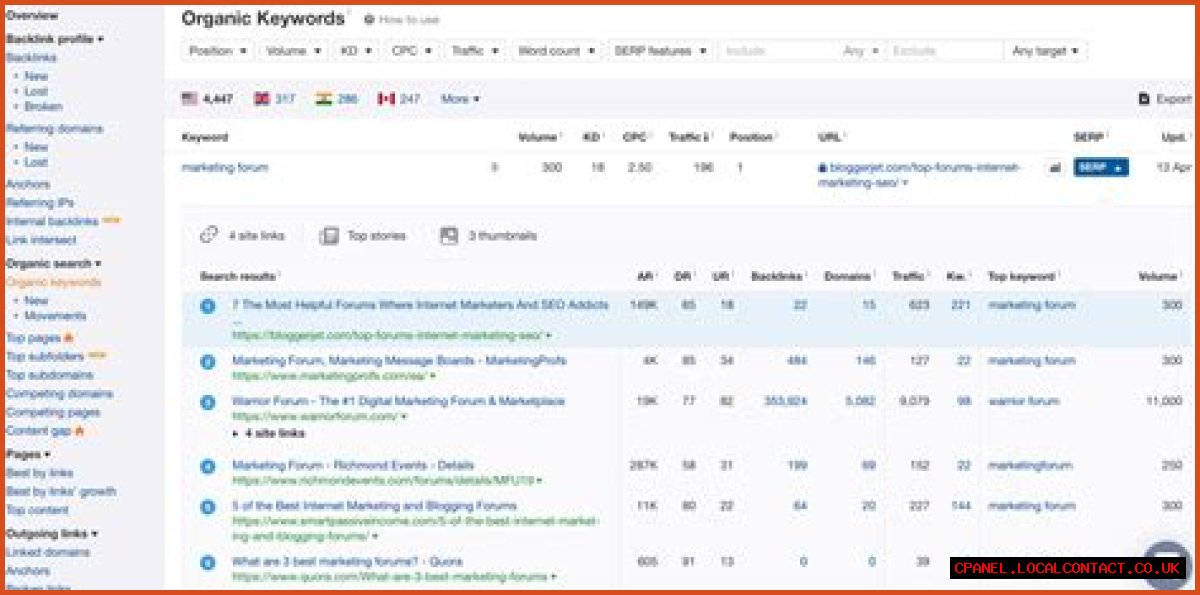Open Best by links in the sidebar
Image resolution: width=1200 pixels, height=595 pixels.
[40, 473]
